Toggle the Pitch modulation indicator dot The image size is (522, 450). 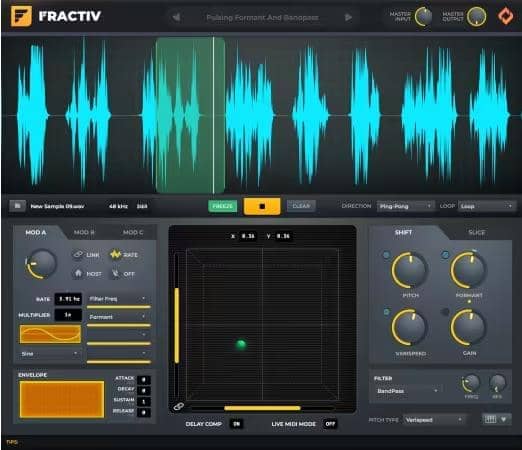[386, 255]
